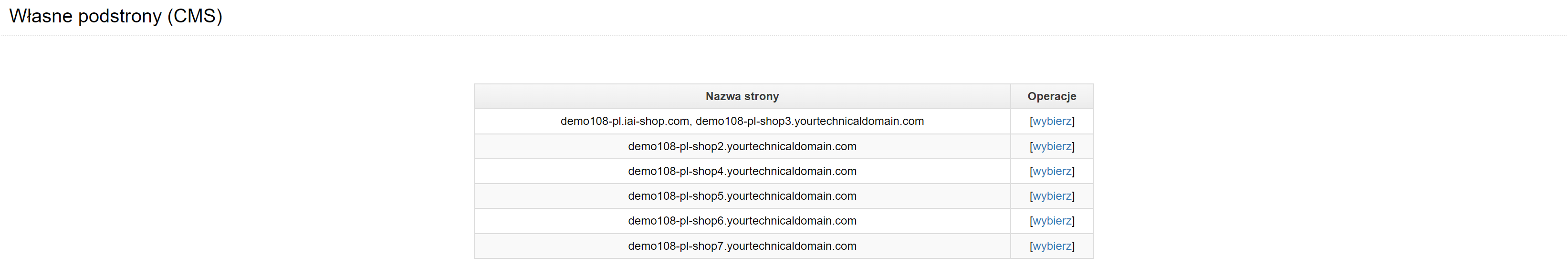Choose wybierz for demo108-pl.iai-shop.com row
The height and width of the screenshot is (267, 1568).
click(1052, 121)
